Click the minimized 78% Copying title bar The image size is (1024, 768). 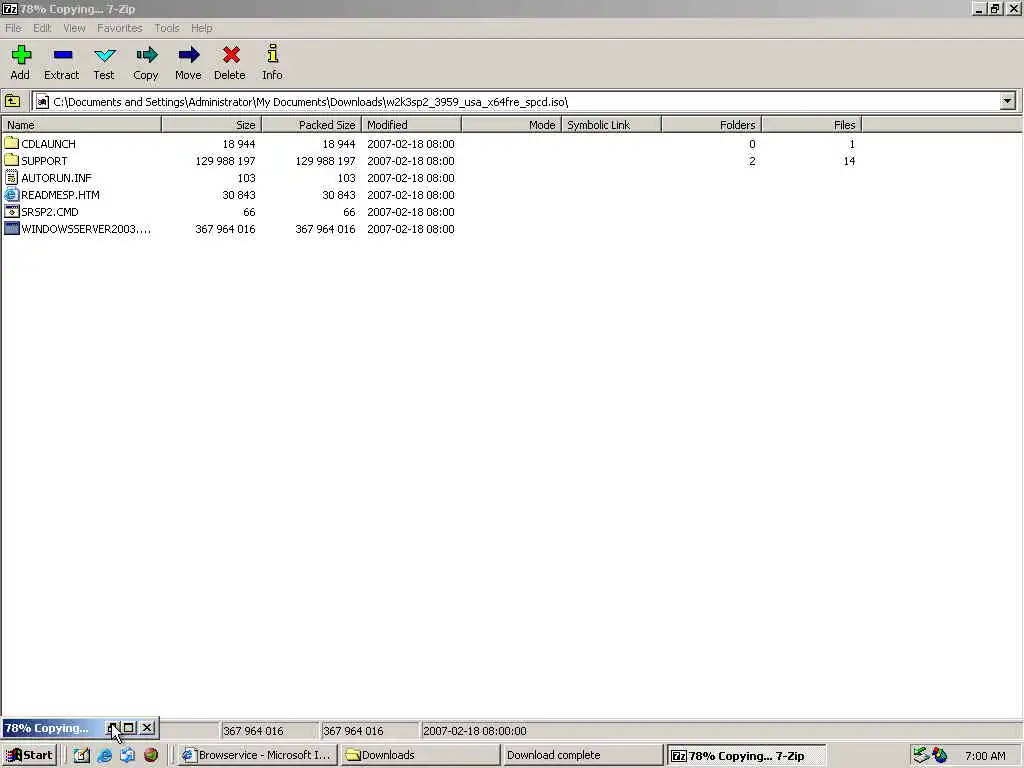click(x=52, y=728)
